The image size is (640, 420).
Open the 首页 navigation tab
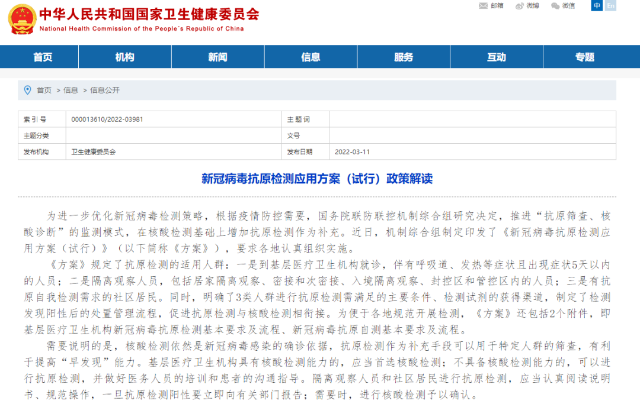click(43, 57)
